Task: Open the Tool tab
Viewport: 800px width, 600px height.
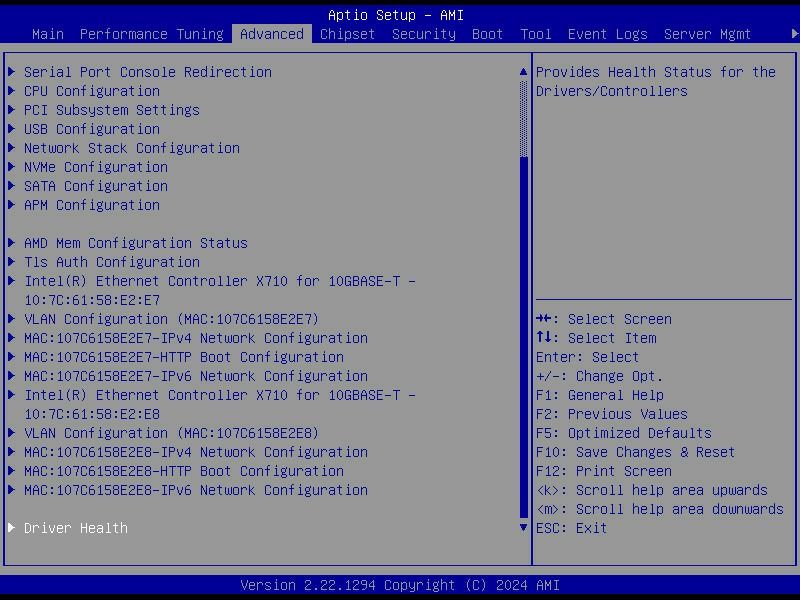Action: [x=536, y=34]
